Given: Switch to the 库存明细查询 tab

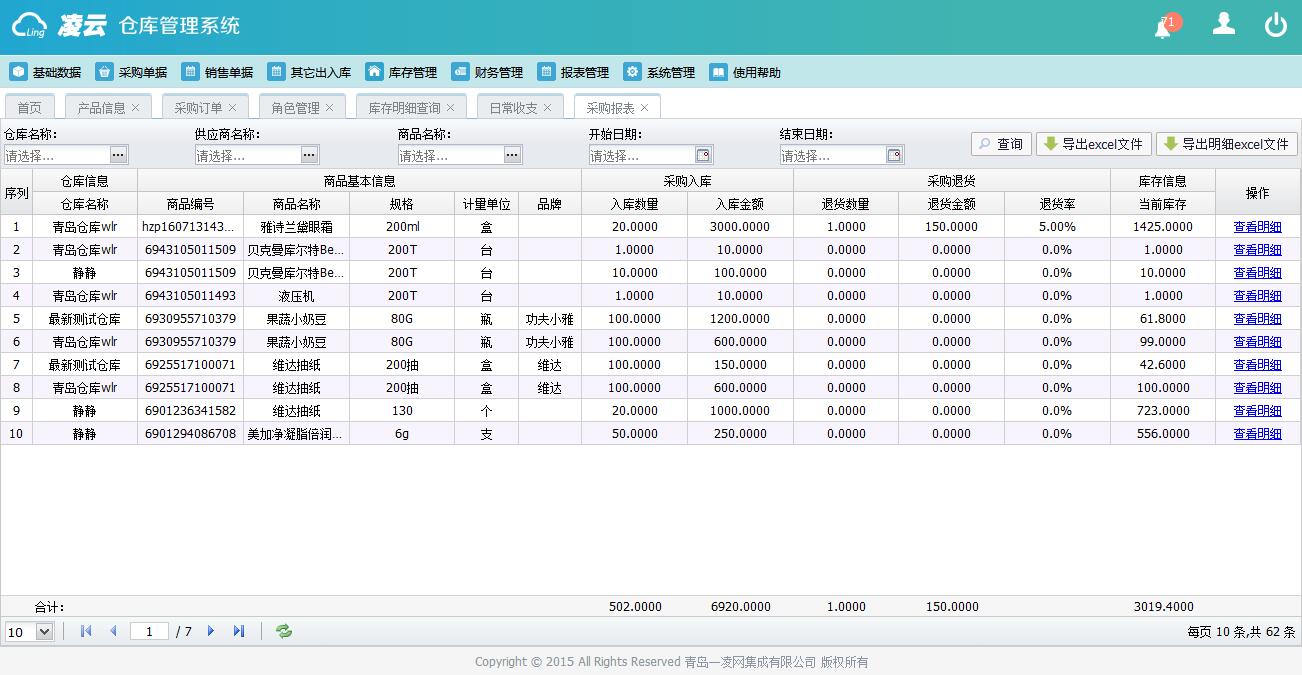Looking at the screenshot, I should click(x=404, y=108).
